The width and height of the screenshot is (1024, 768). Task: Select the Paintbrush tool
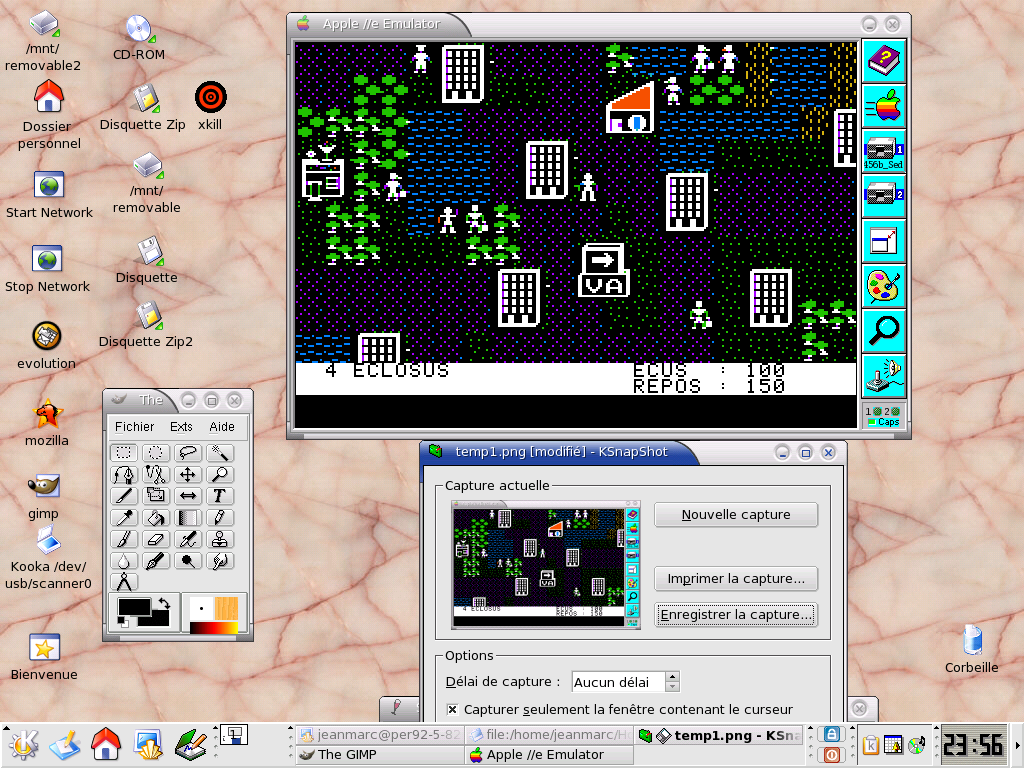click(123, 539)
